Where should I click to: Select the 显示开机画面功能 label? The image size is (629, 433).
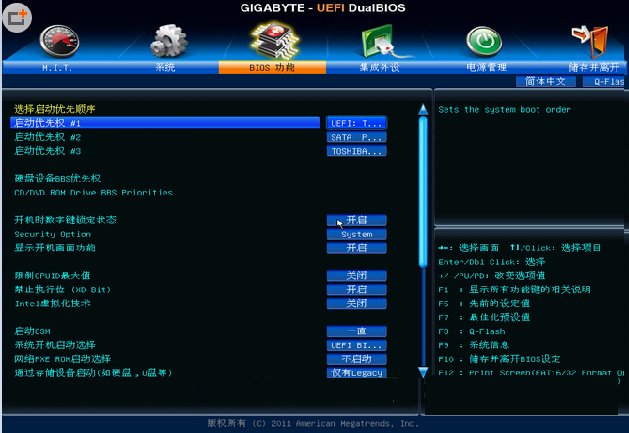(55, 248)
